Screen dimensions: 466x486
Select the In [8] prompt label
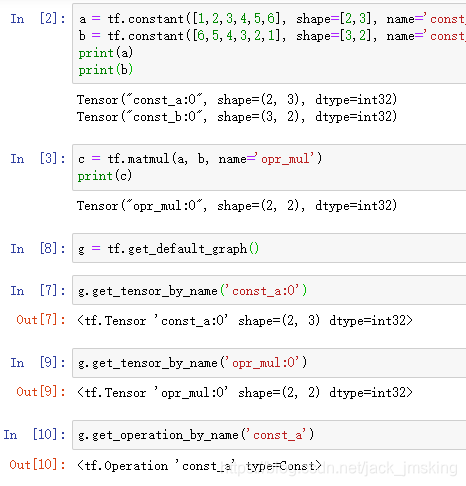click(x=38, y=249)
